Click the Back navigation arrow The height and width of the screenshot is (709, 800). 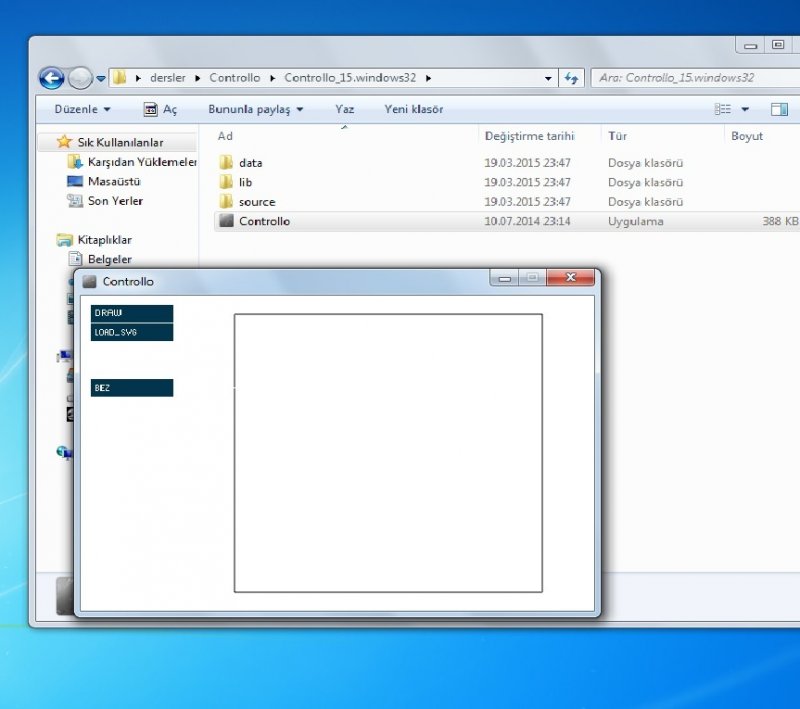(x=51, y=78)
